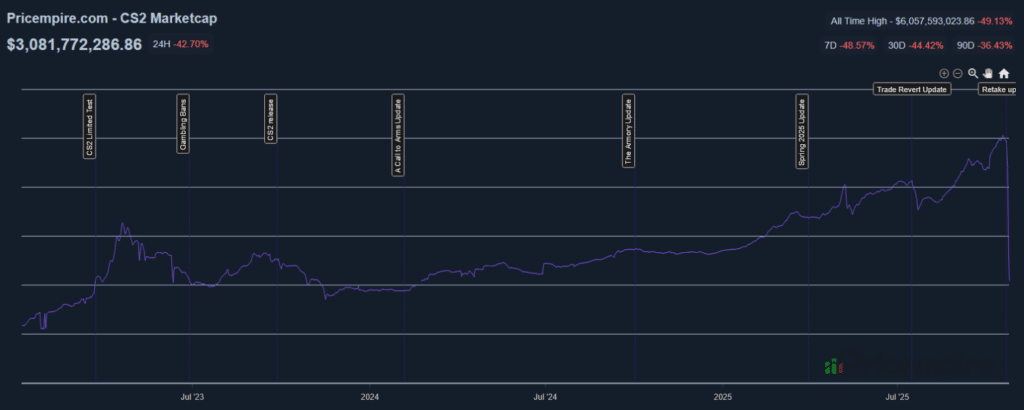The height and width of the screenshot is (410, 1024).
Task: Activate the magnifier selection zoom tool
Action: pyautogui.click(x=973, y=74)
